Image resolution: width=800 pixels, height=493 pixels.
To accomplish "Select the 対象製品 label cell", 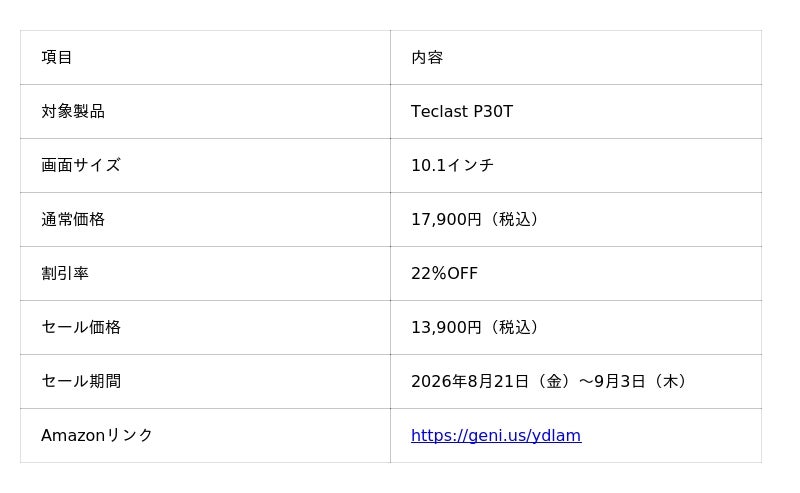I will point(205,111).
